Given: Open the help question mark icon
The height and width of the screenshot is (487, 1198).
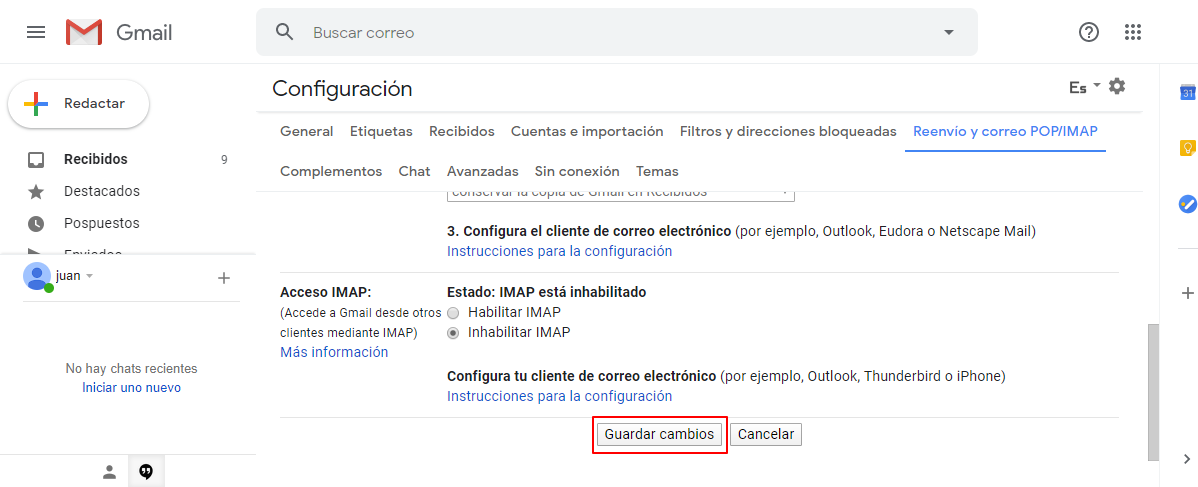Looking at the screenshot, I should click(1088, 32).
